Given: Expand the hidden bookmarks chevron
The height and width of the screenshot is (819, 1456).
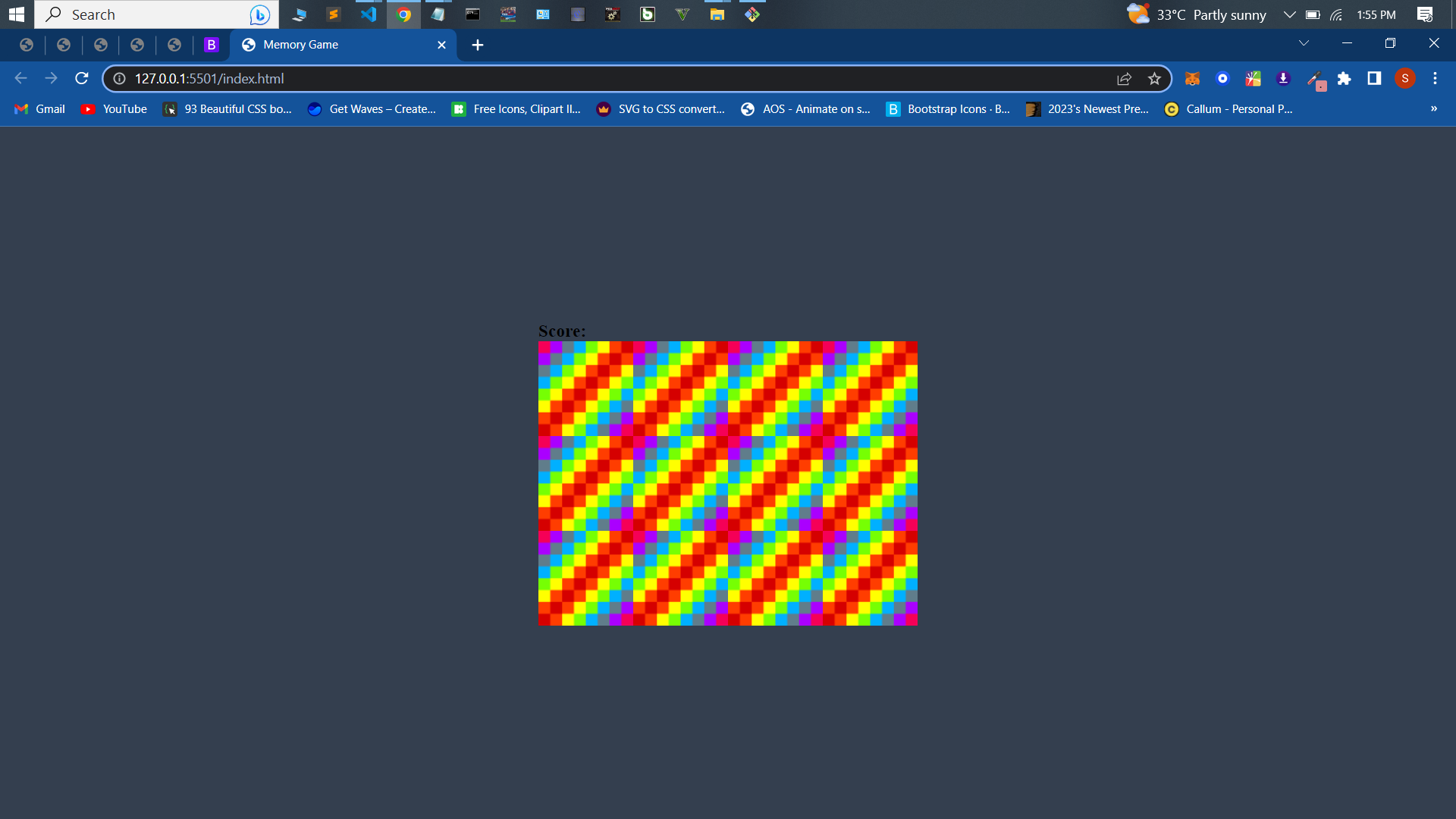Looking at the screenshot, I should tap(1433, 108).
